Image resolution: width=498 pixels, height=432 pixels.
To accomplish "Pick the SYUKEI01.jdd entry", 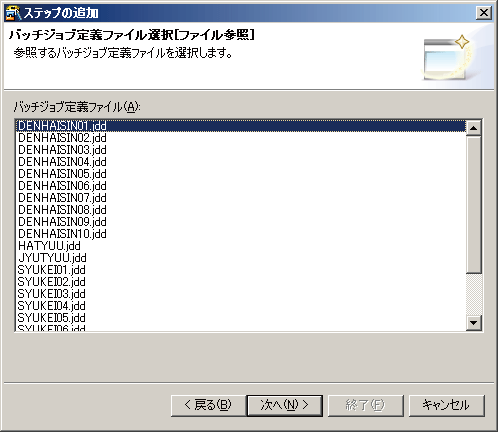I will [x=241, y=270].
